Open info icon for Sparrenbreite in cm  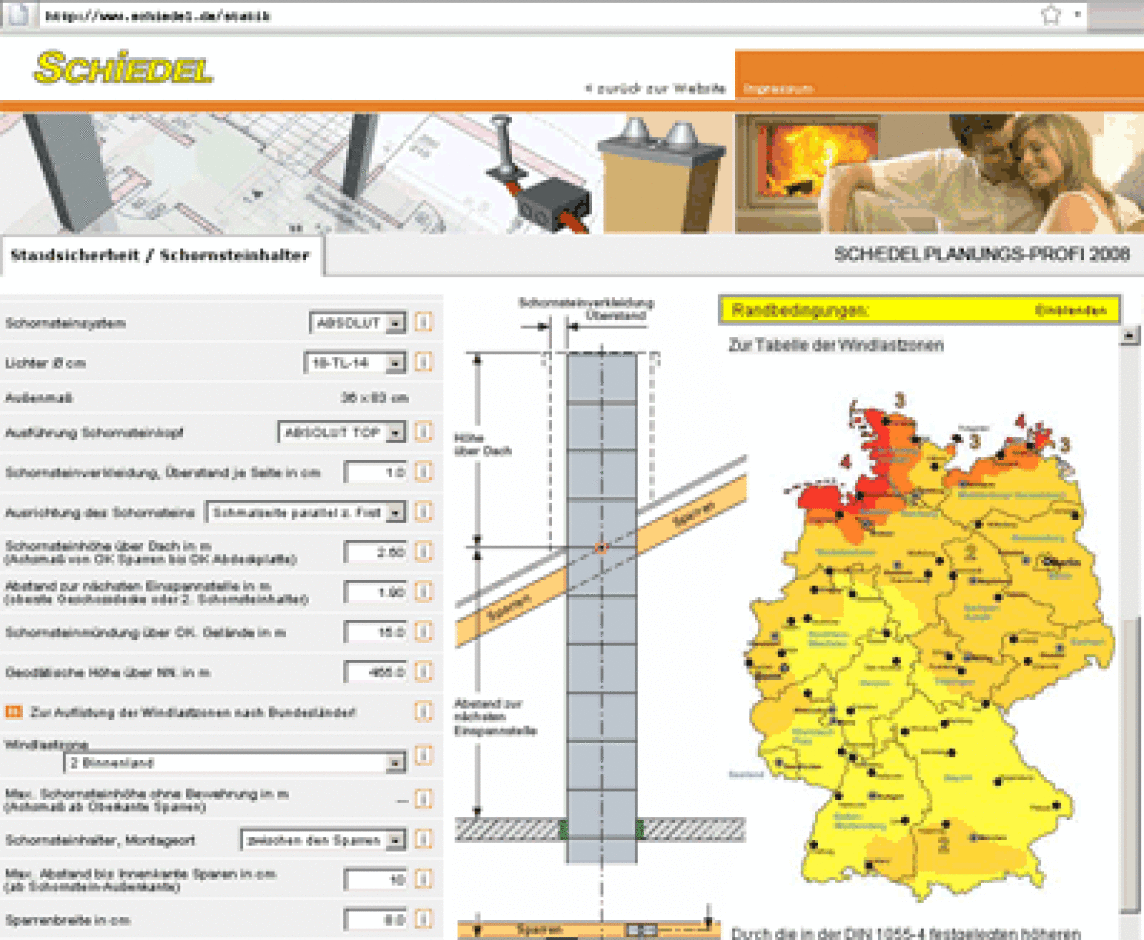(424, 920)
